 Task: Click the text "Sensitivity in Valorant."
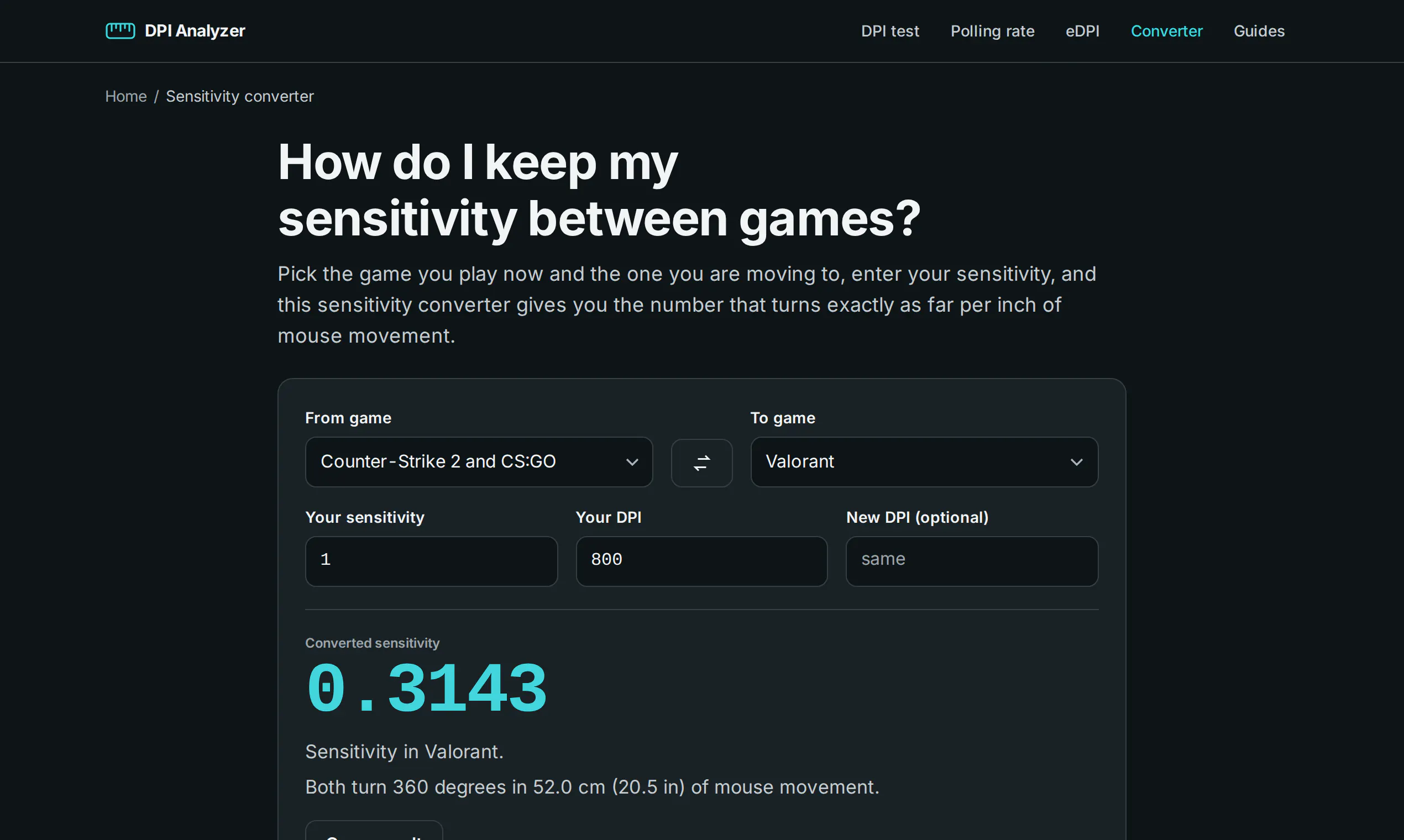pos(404,752)
